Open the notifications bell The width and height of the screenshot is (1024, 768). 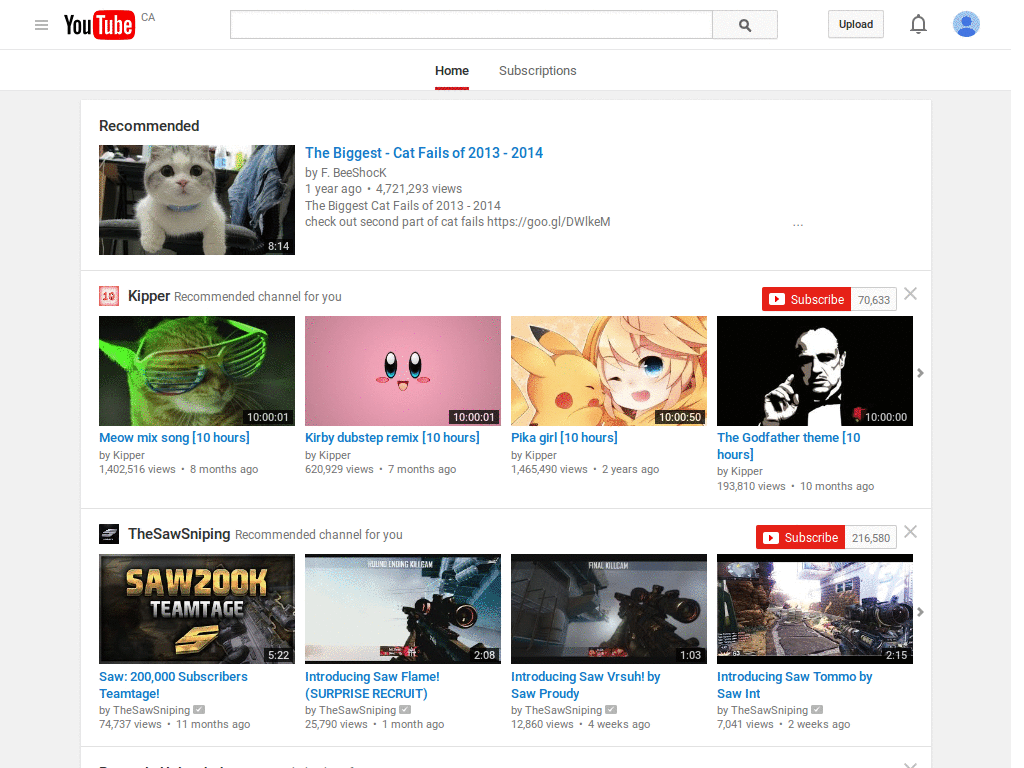click(x=918, y=24)
